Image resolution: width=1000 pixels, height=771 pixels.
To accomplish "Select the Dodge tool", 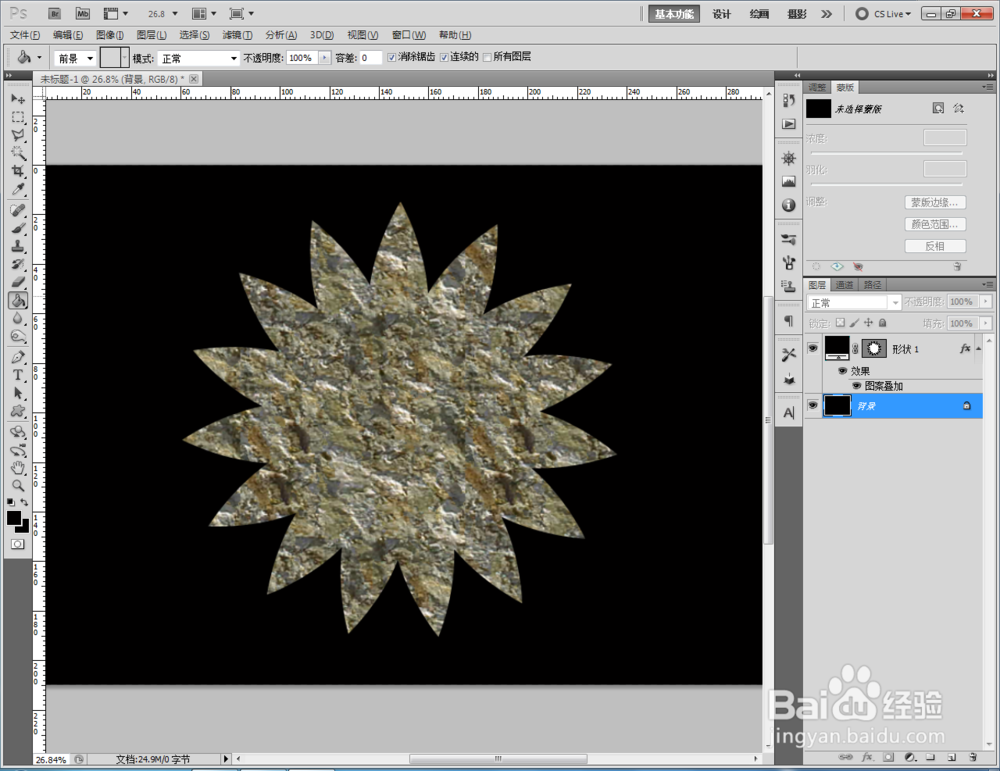I will click(x=18, y=336).
